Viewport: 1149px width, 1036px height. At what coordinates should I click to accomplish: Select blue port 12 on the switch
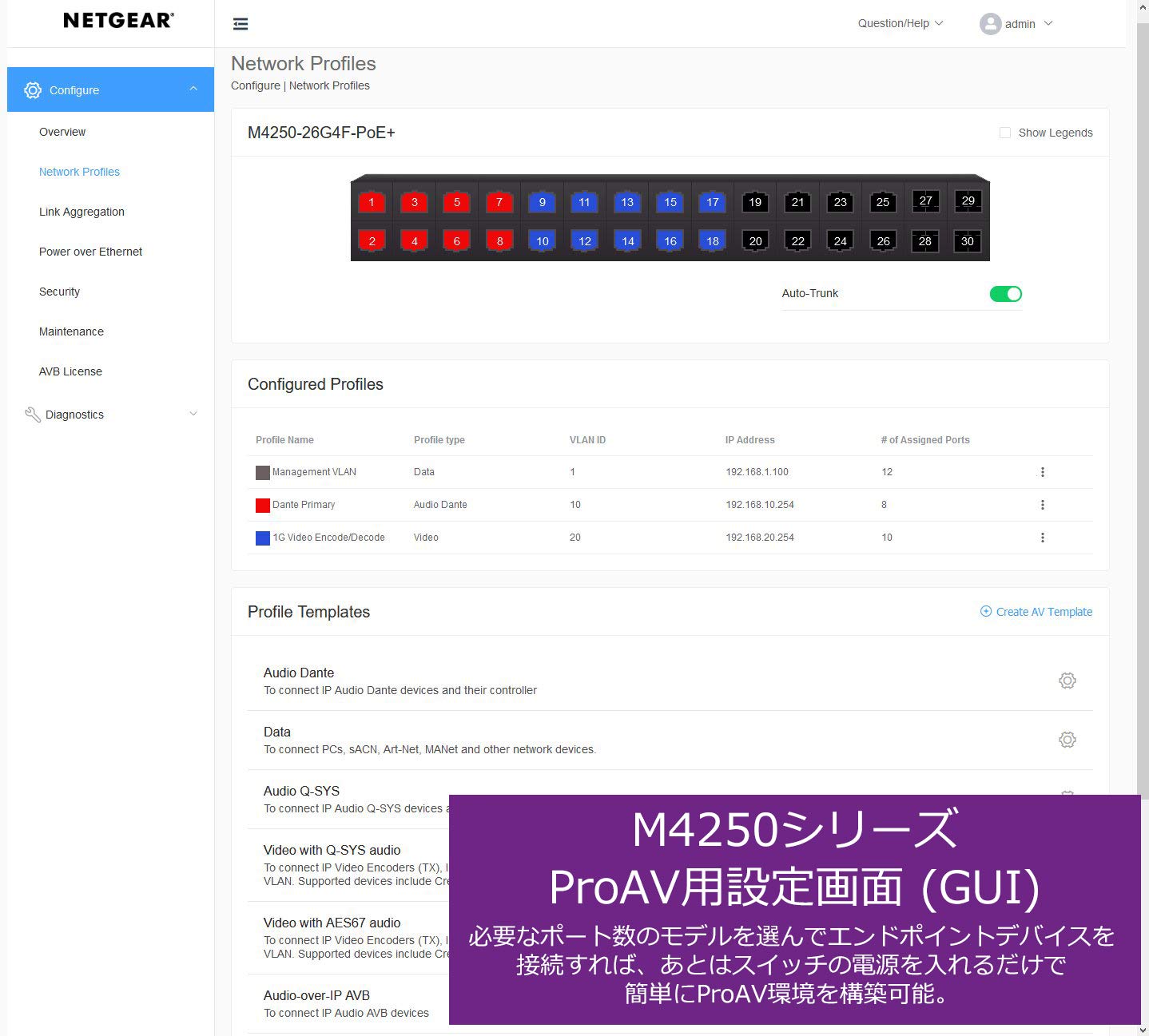pyautogui.click(x=585, y=241)
